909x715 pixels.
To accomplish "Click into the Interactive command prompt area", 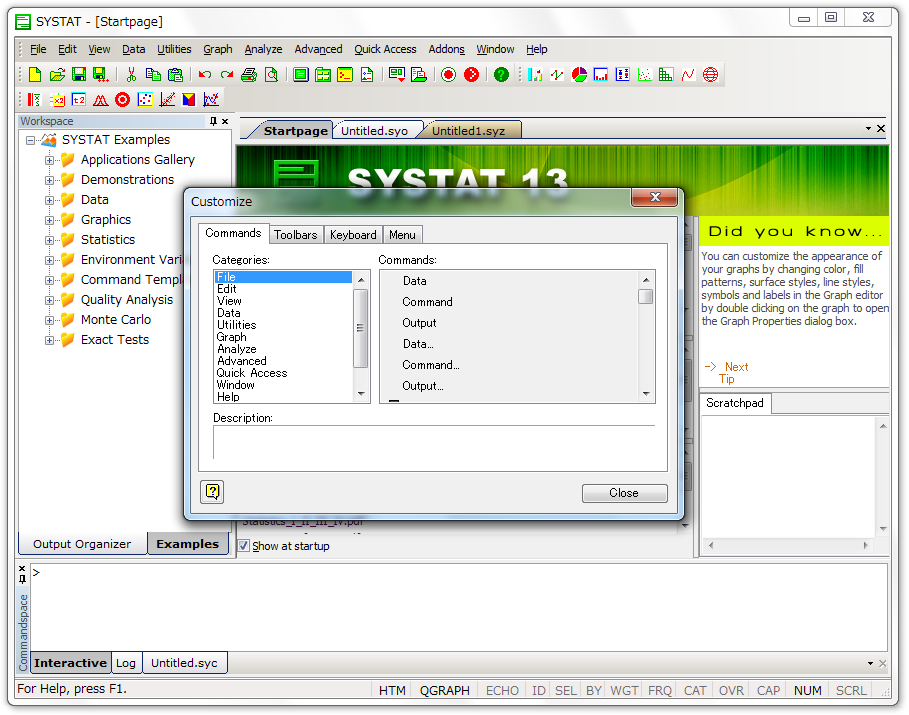I will (x=458, y=608).
